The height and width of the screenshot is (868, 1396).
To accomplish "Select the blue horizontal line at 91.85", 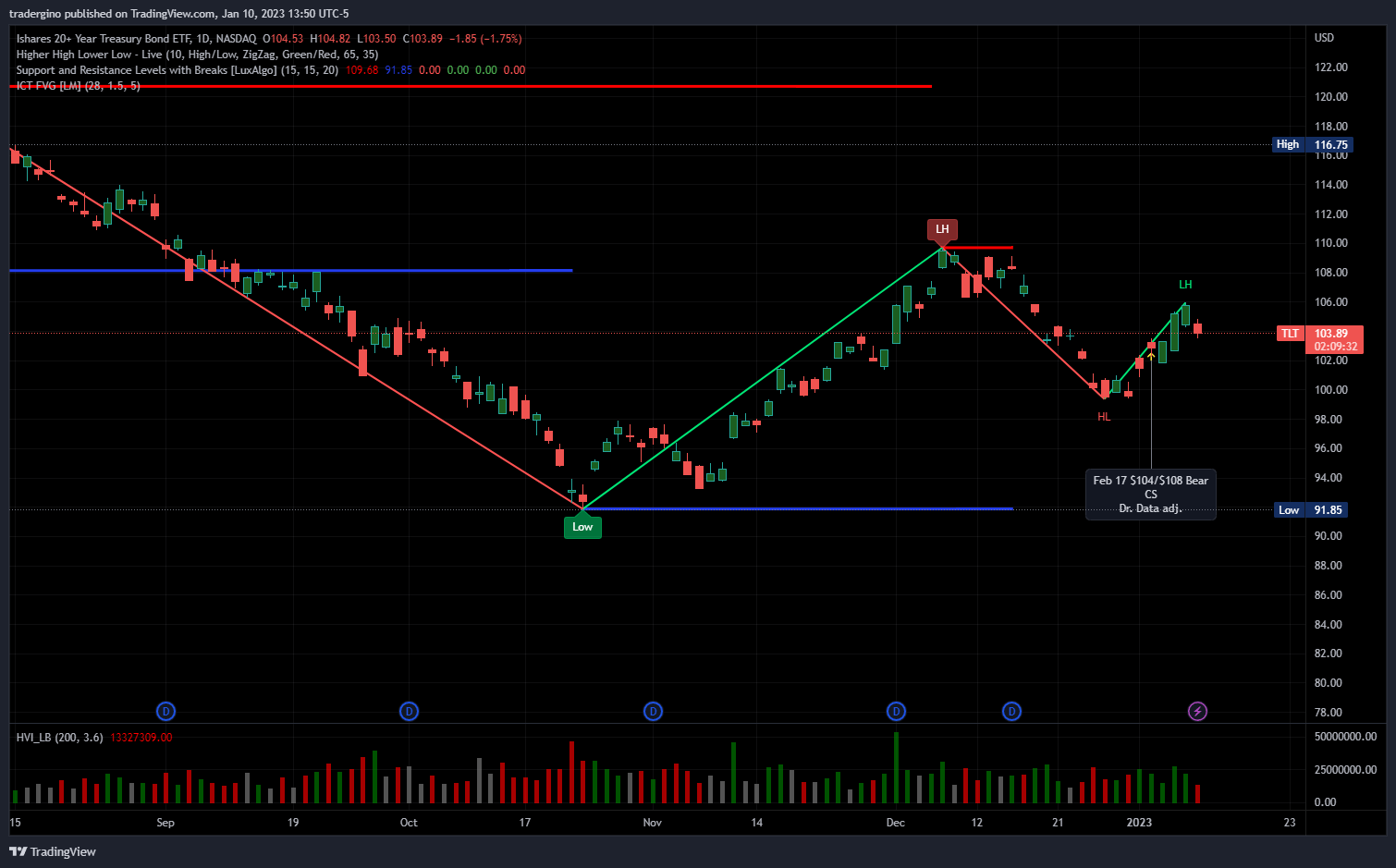I will coord(798,509).
